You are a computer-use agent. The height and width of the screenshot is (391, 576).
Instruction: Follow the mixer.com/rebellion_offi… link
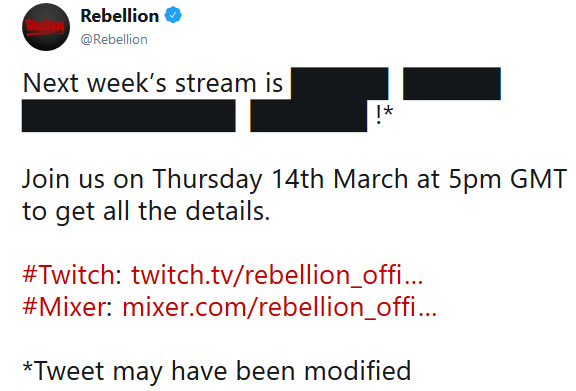point(280,307)
